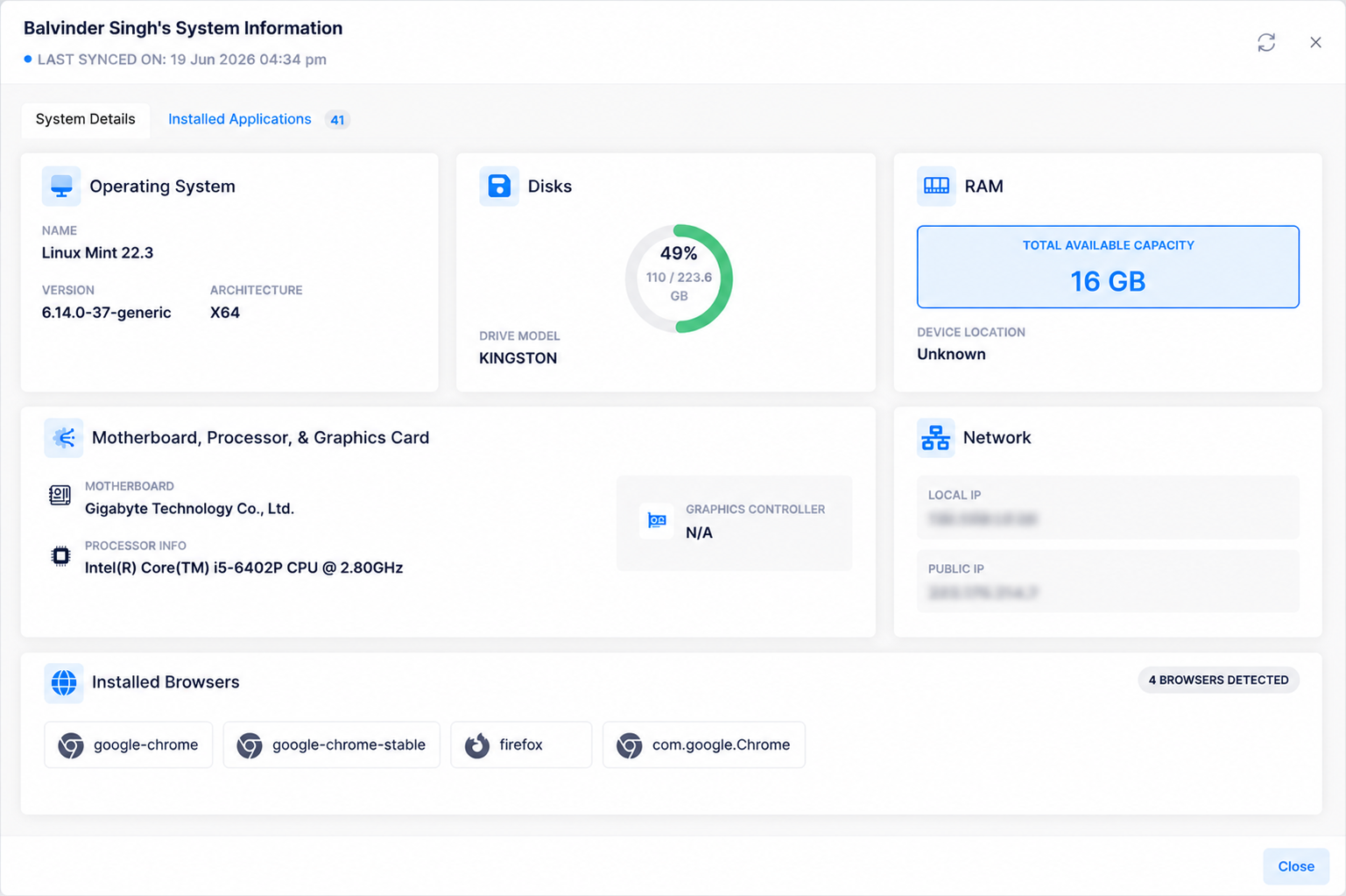
Task: Click the Linux Mint 22.3 name
Action: coord(97,252)
